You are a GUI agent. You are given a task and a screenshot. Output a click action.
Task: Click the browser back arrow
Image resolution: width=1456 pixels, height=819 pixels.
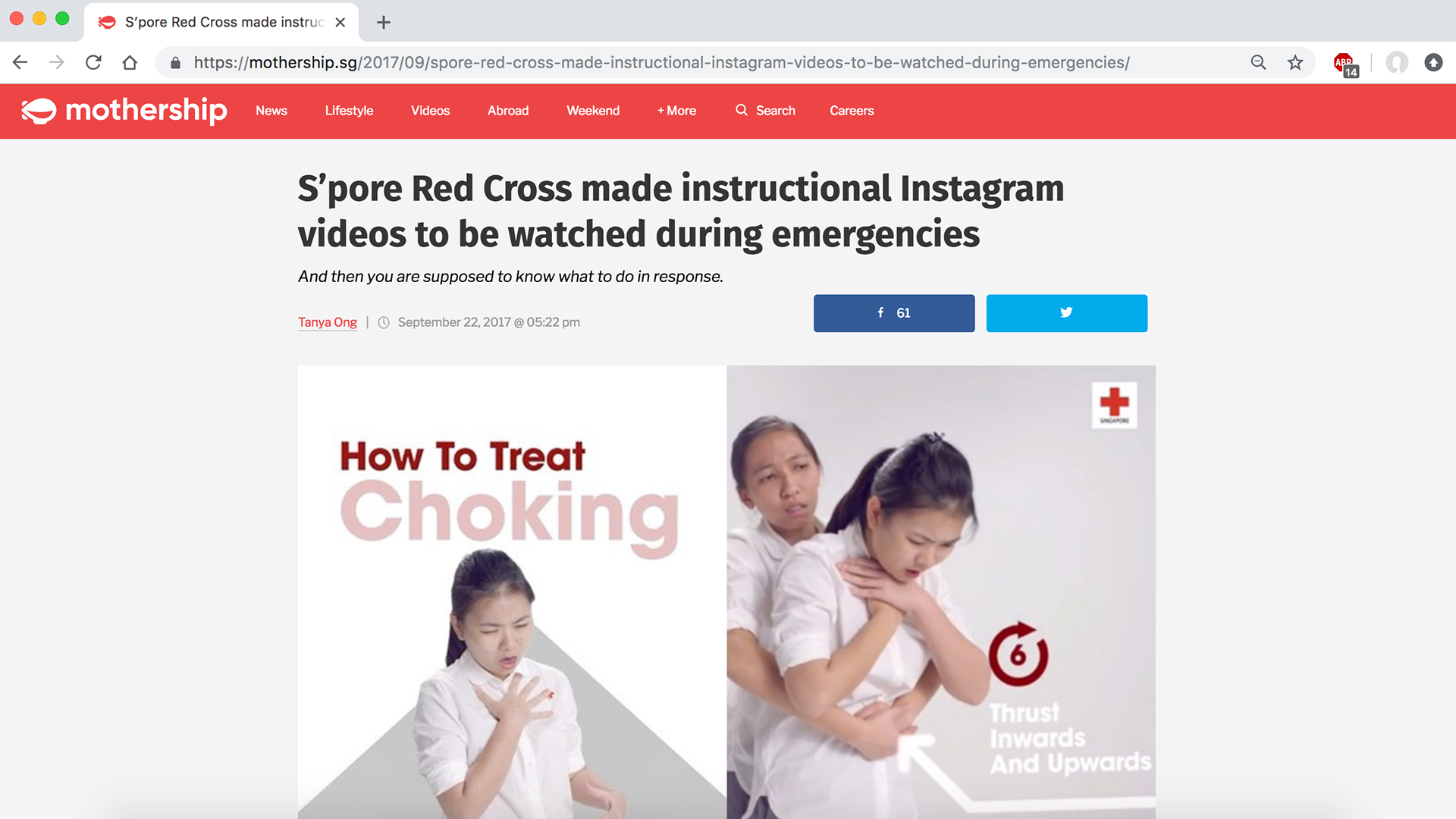click(x=20, y=62)
